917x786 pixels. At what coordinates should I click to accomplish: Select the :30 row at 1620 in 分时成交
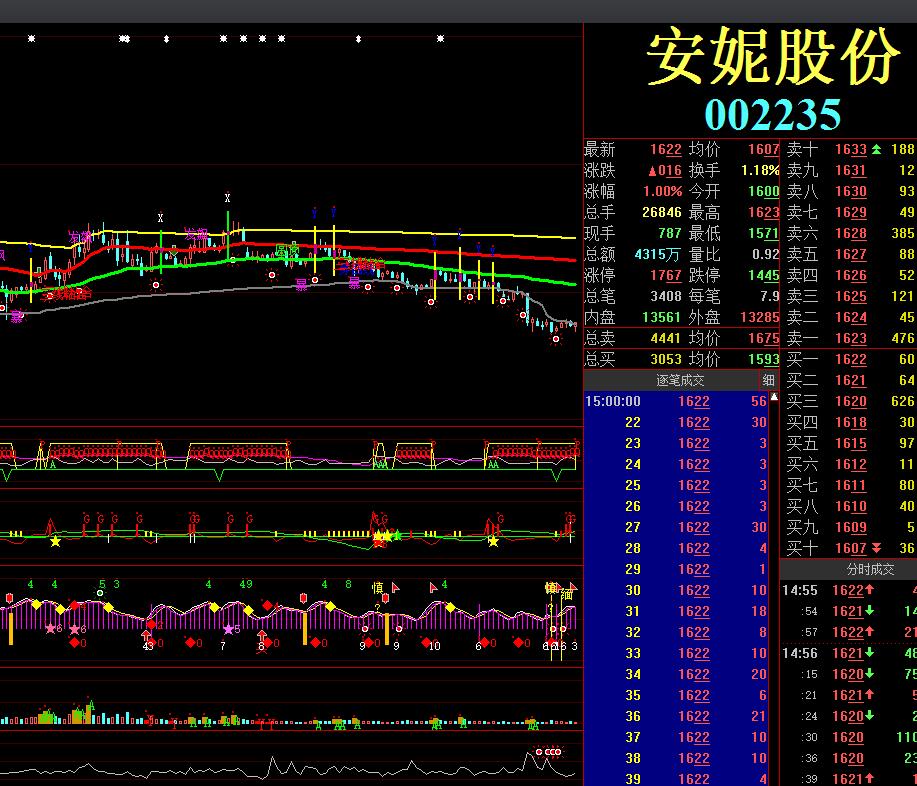coord(849,737)
